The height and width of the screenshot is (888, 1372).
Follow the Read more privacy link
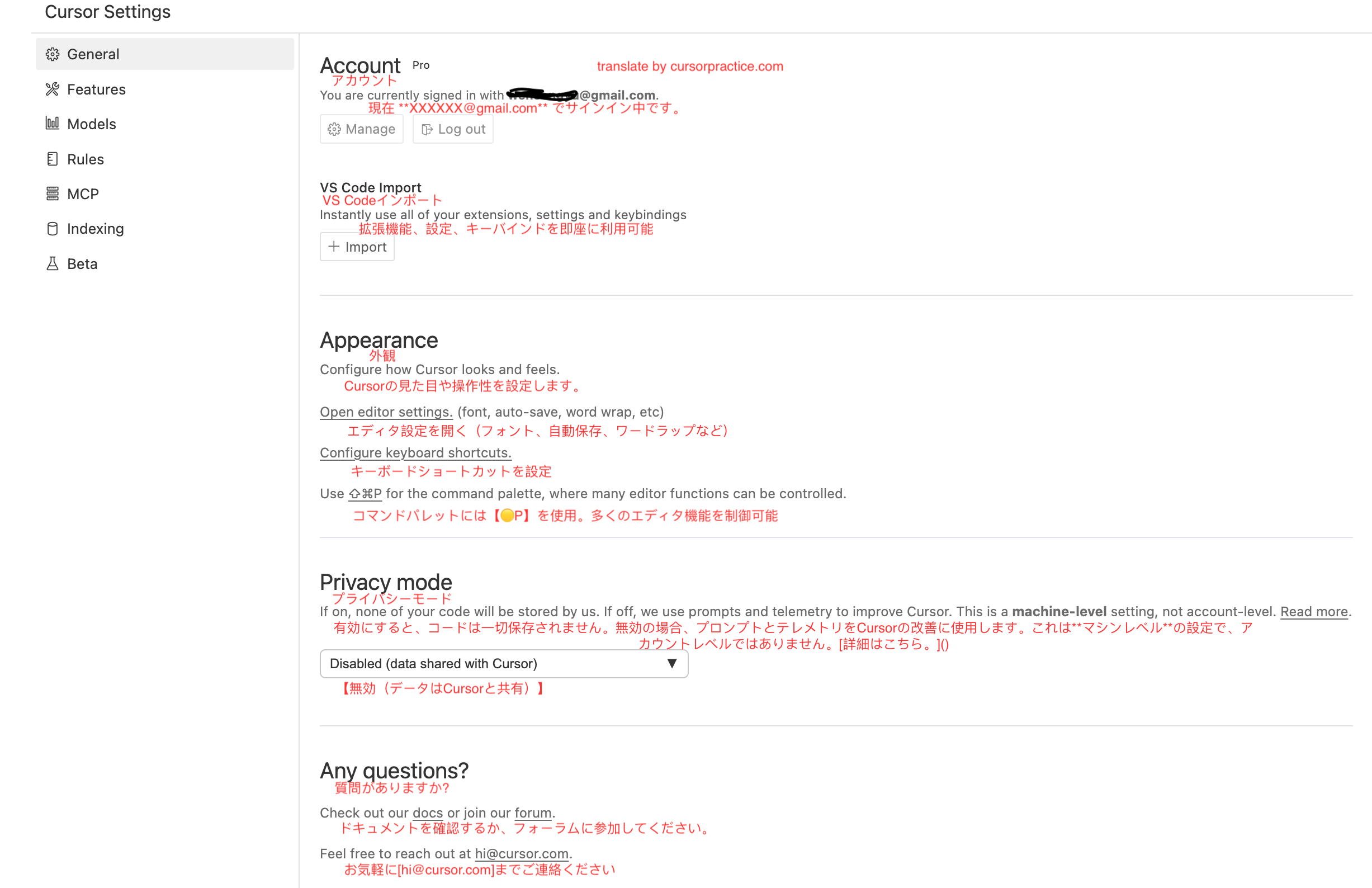[1314, 612]
